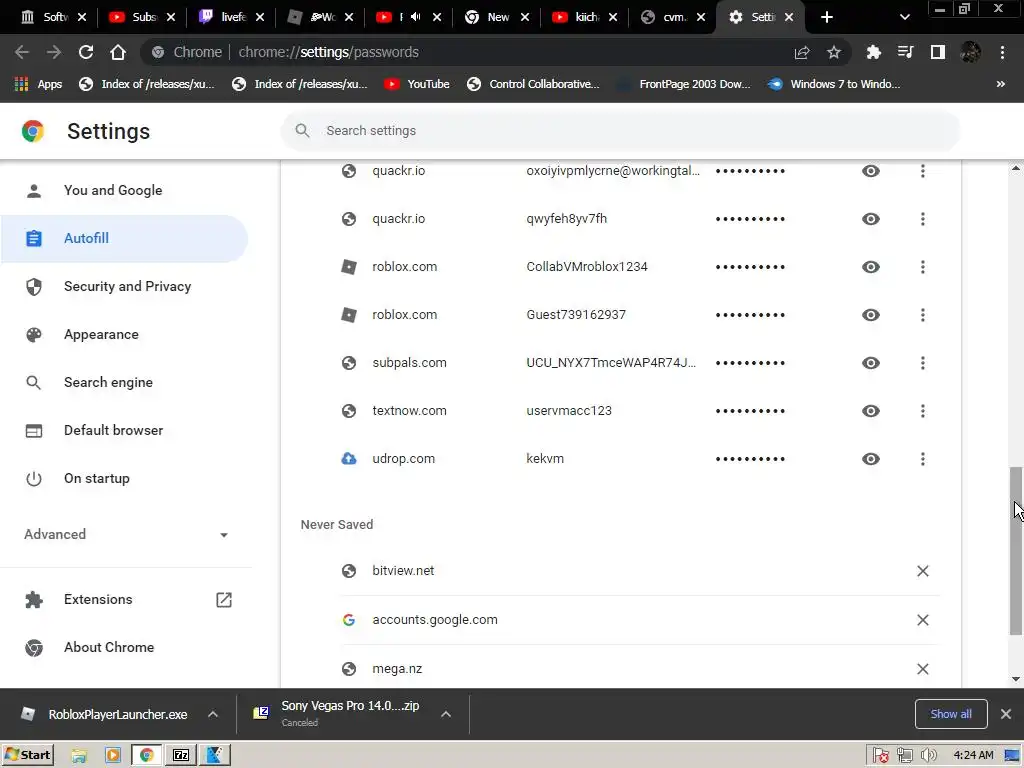Show the subpals.com password
The image size is (1024, 768).
tap(871, 362)
